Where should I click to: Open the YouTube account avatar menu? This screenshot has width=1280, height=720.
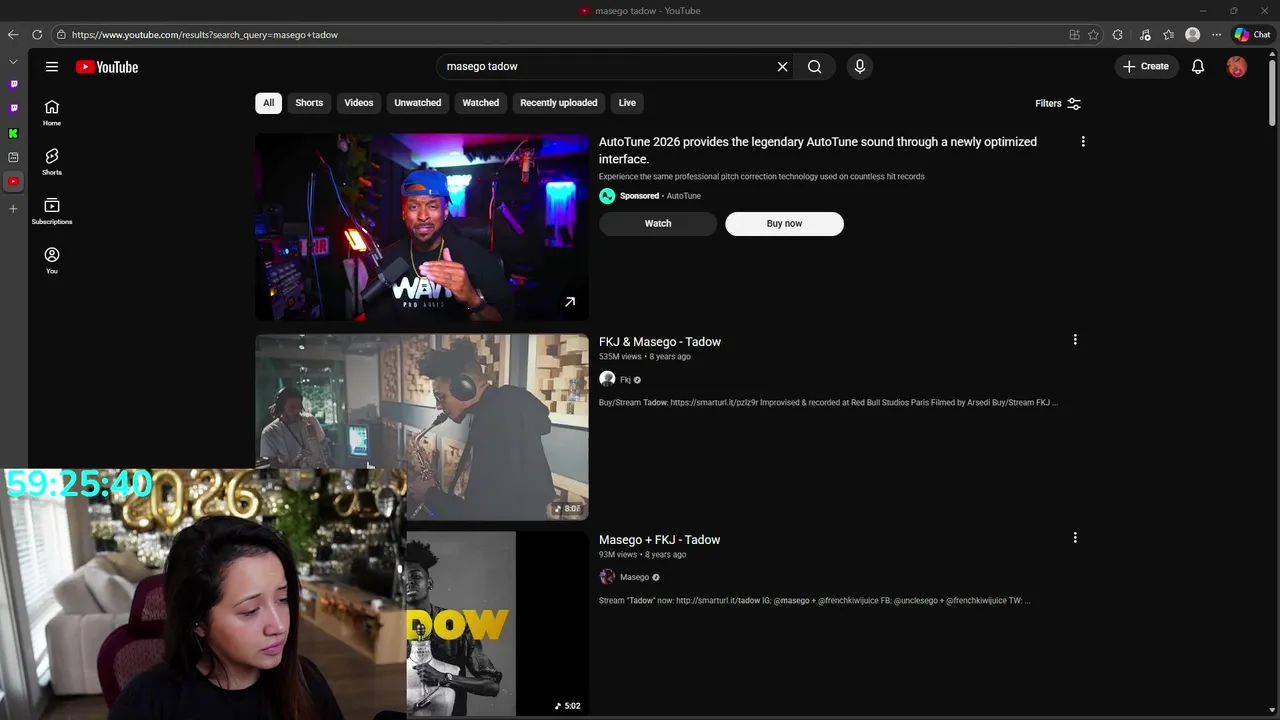click(x=1237, y=67)
